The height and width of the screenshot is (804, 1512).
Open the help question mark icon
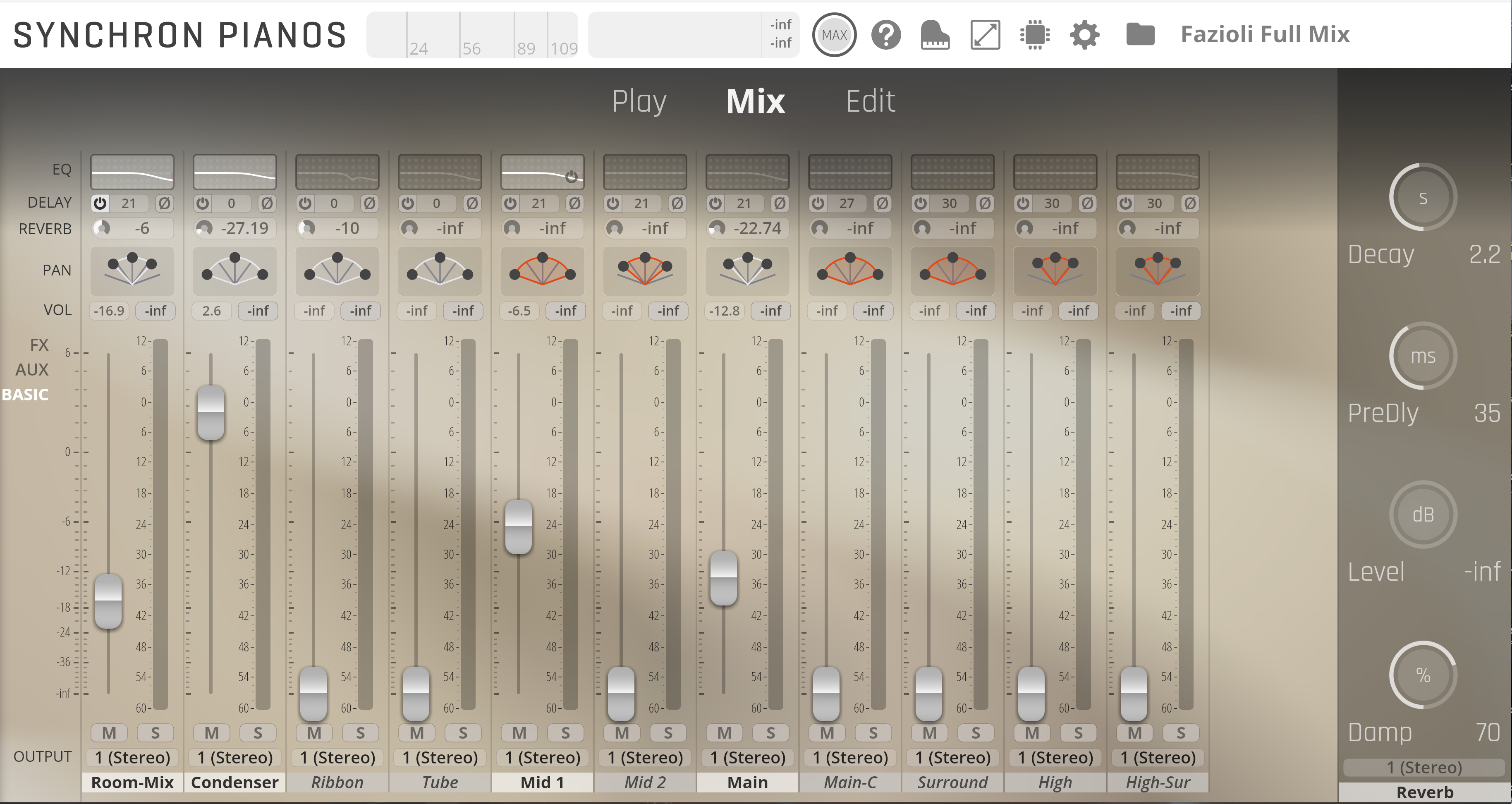pyautogui.click(x=886, y=35)
